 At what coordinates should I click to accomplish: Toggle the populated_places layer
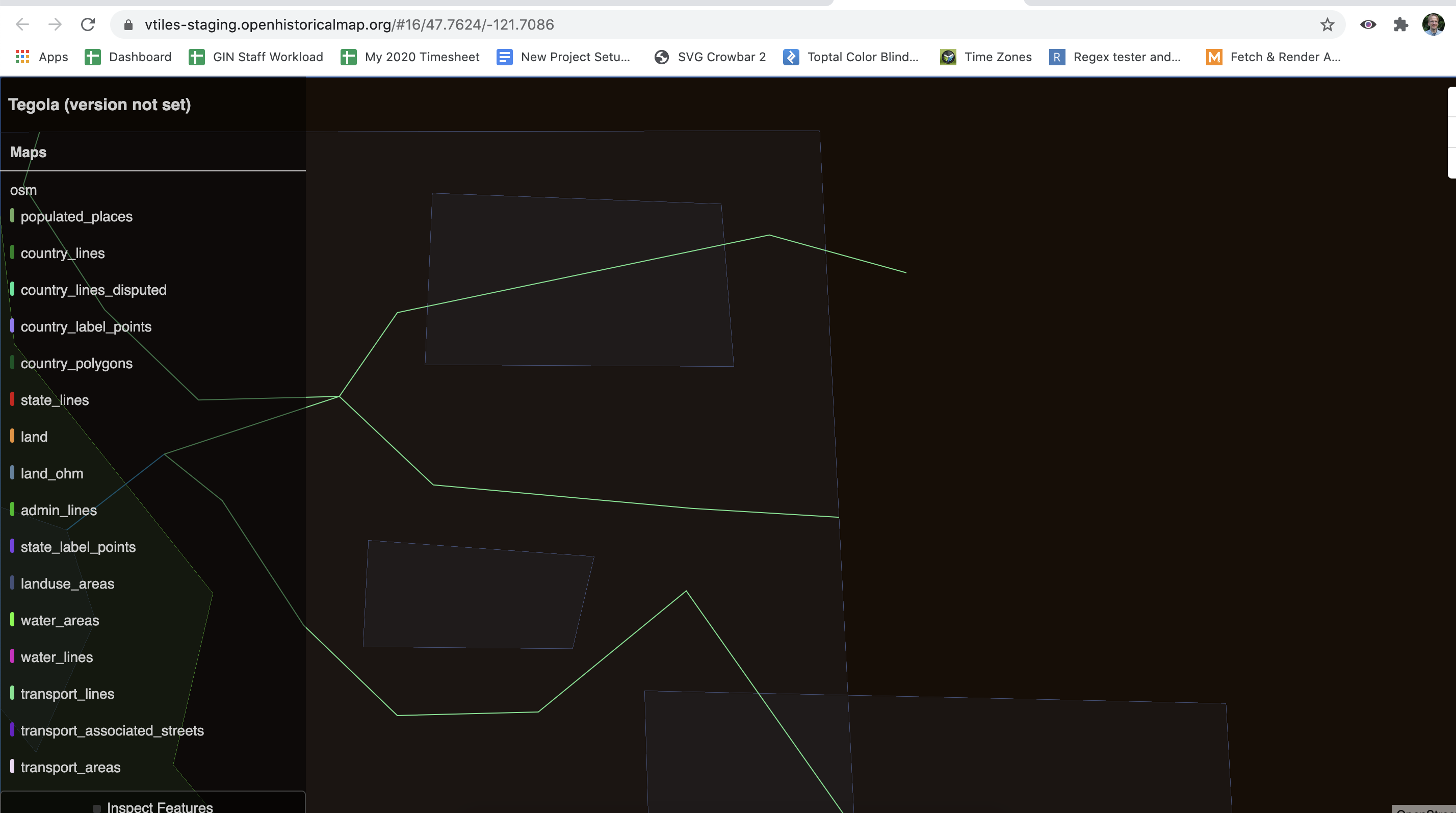(x=71, y=217)
